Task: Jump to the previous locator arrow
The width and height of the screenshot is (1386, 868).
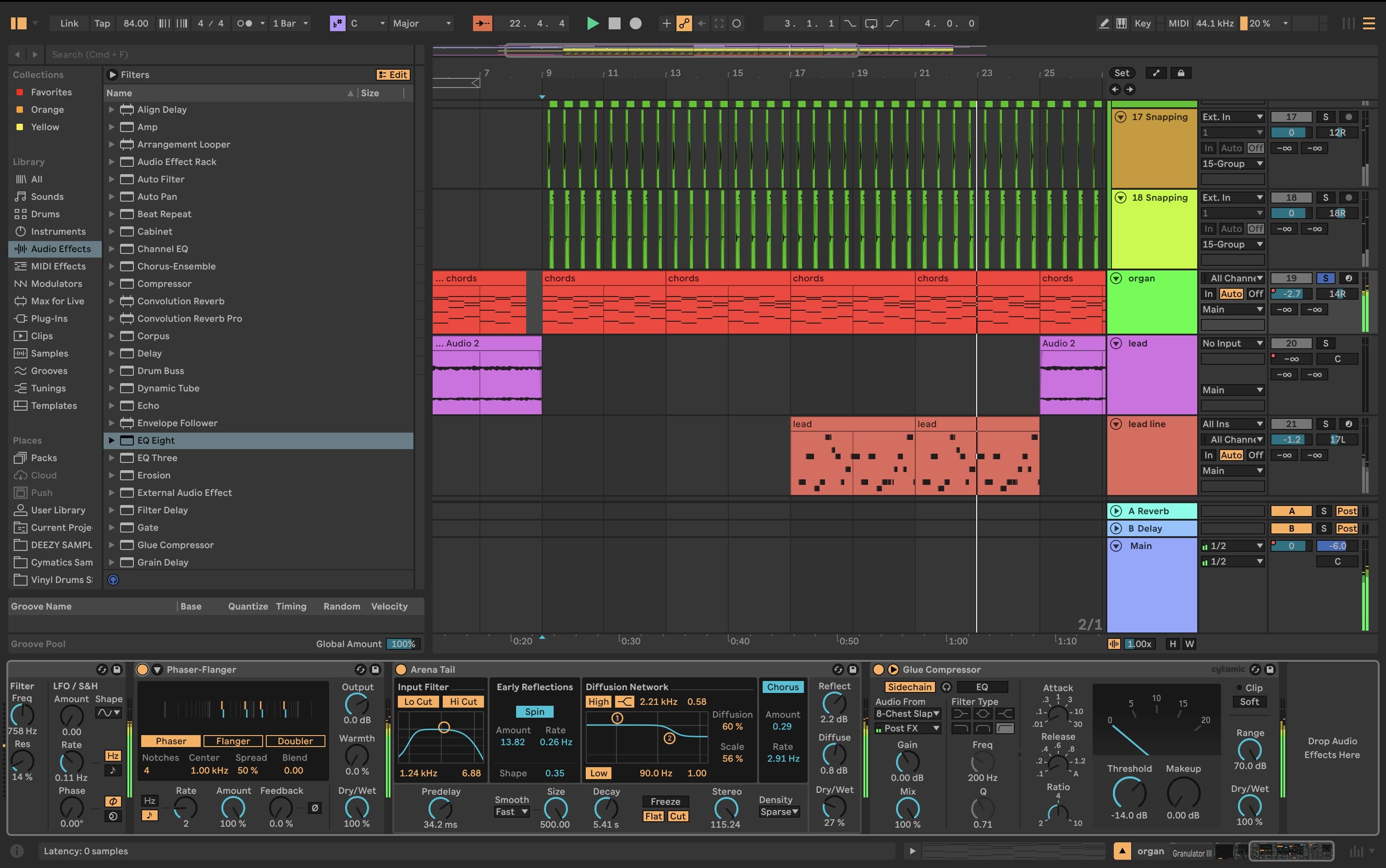Action: pos(1115,89)
